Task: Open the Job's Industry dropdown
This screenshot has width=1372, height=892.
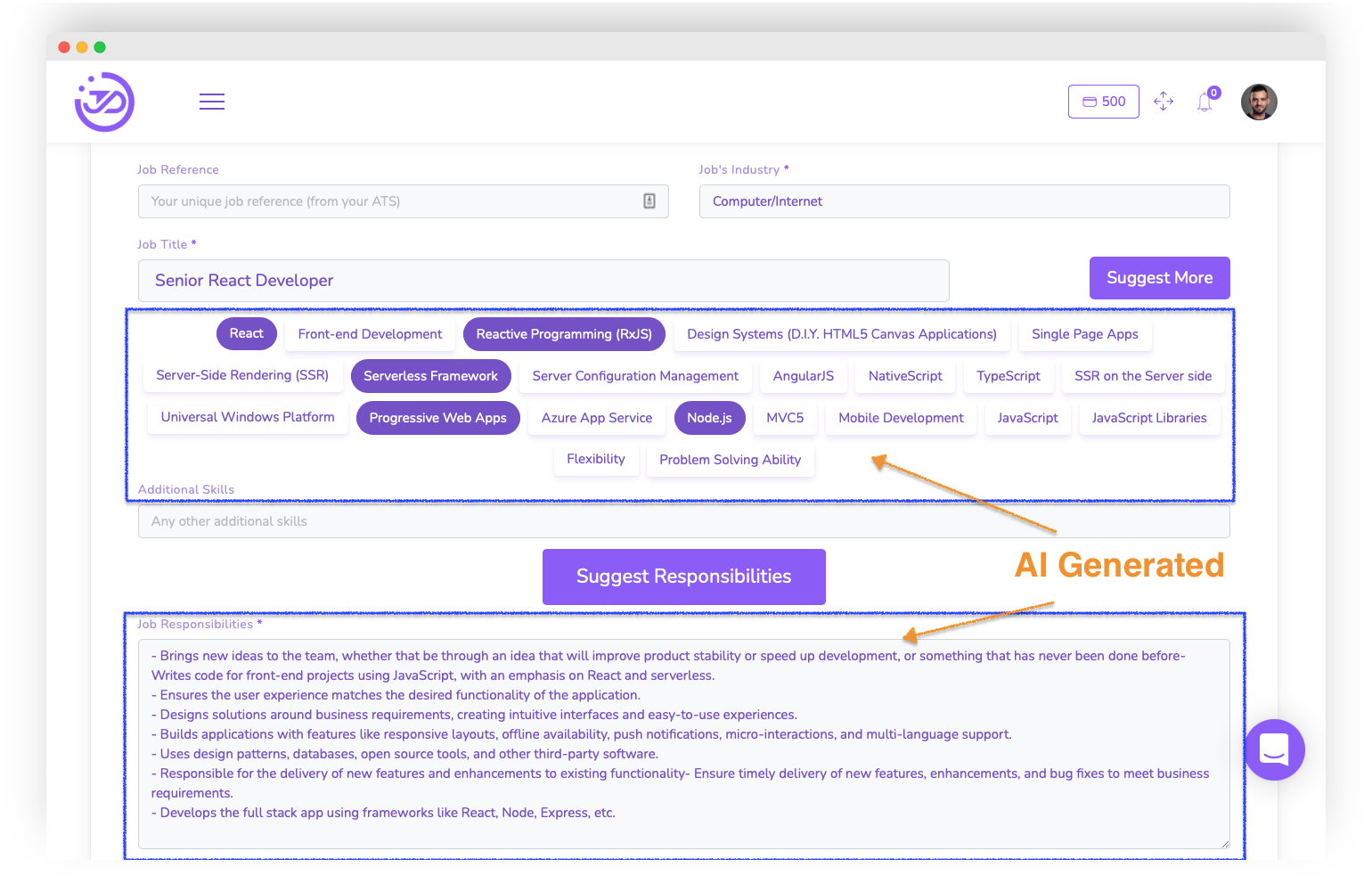Action: (x=964, y=201)
